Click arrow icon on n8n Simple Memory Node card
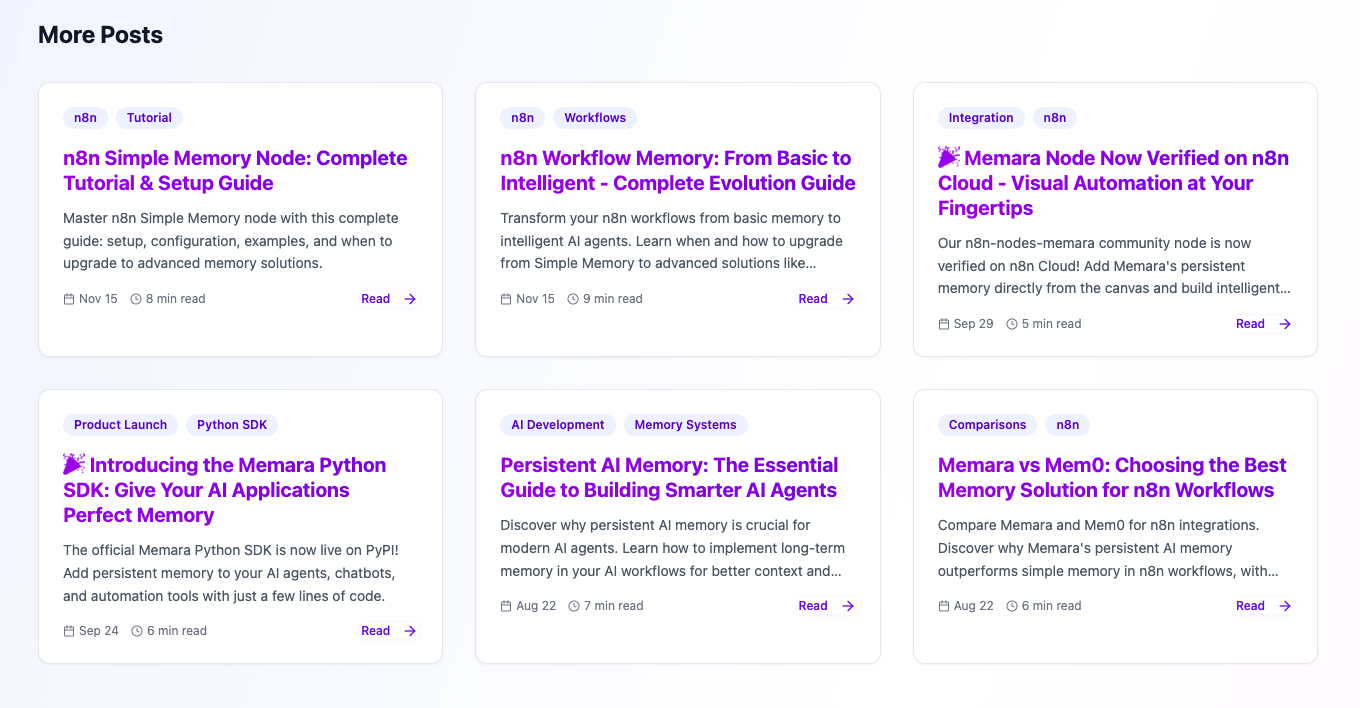Screen dimensions: 1360x708 click(x=410, y=299)
